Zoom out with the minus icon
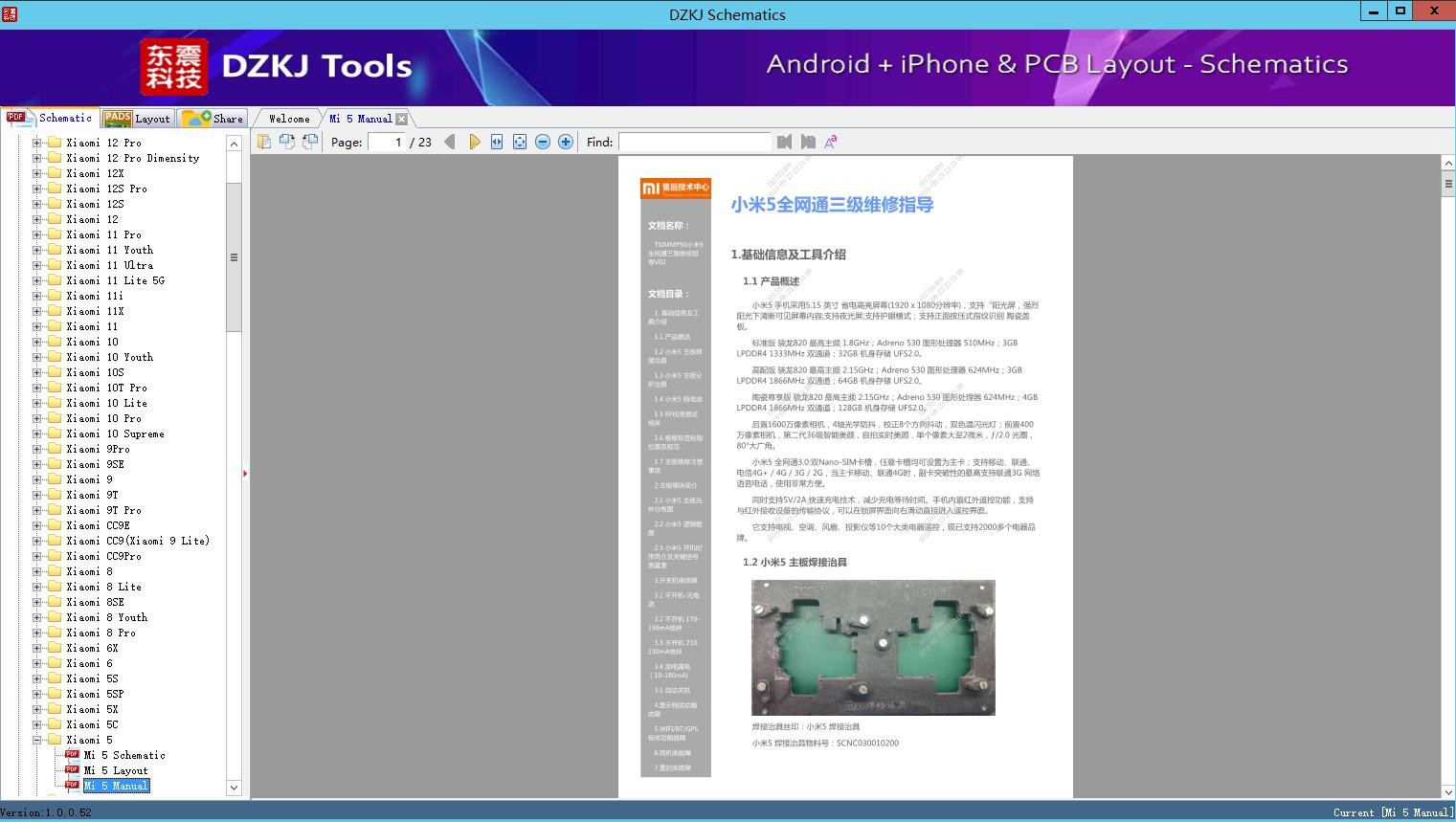1456x822 pixels. (x=543, y=142)
